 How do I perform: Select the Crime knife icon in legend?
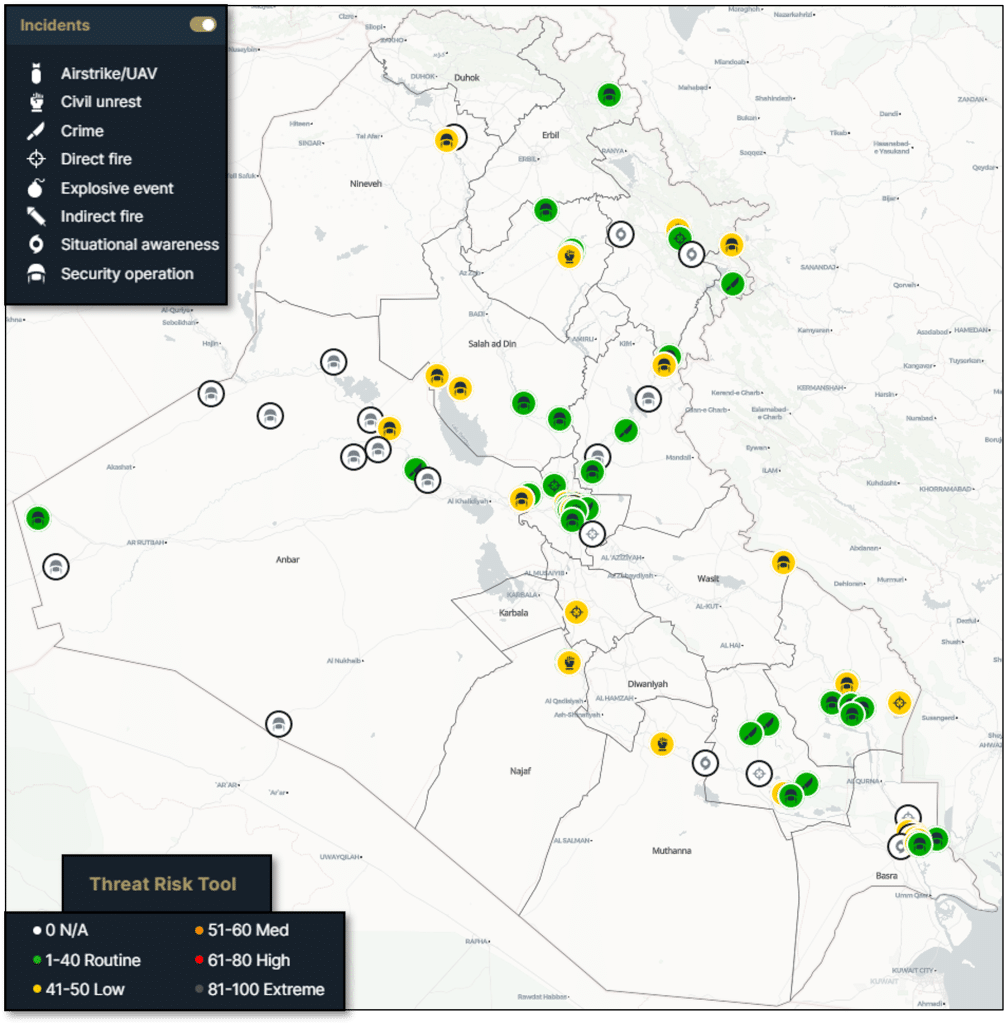pyautogui.click(x=37, y=131)
